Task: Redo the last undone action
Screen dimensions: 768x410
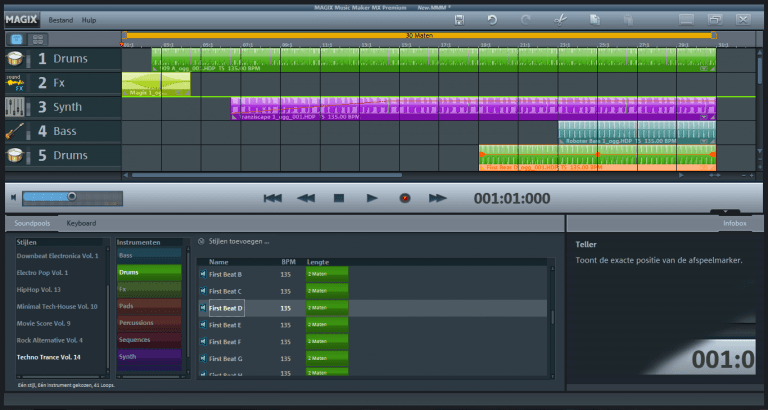Action: pos(526,20)
